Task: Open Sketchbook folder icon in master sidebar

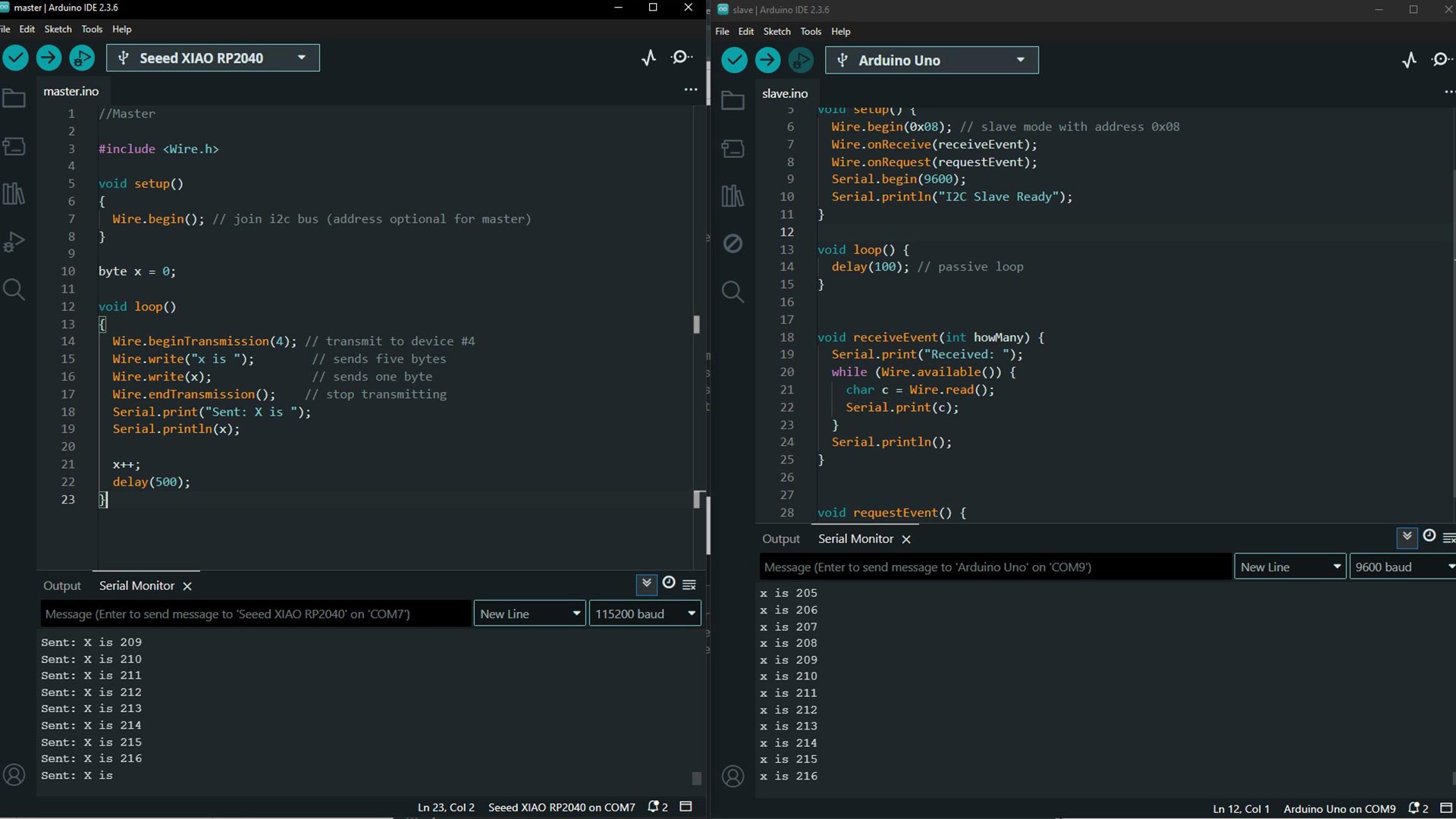Action: (x=14, y=99)
